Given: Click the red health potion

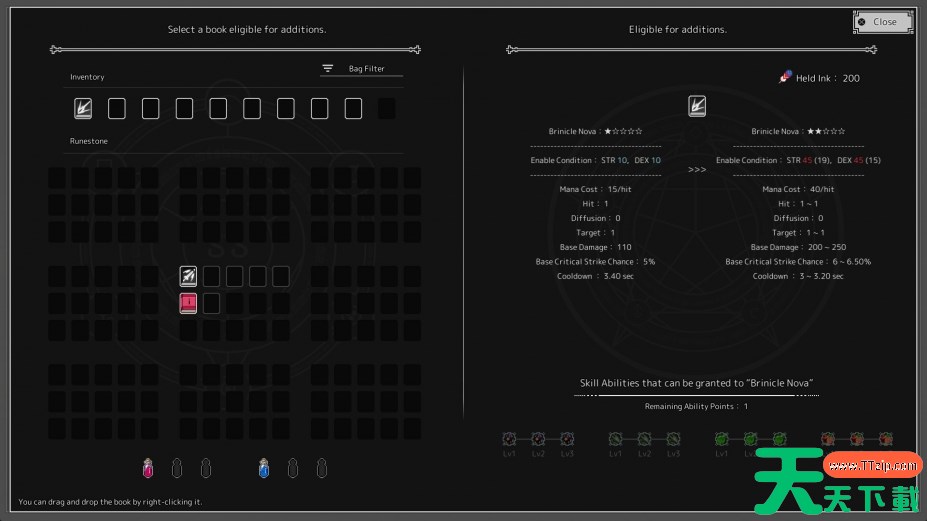Looking at the screenshot, I should tap(148, 467).
